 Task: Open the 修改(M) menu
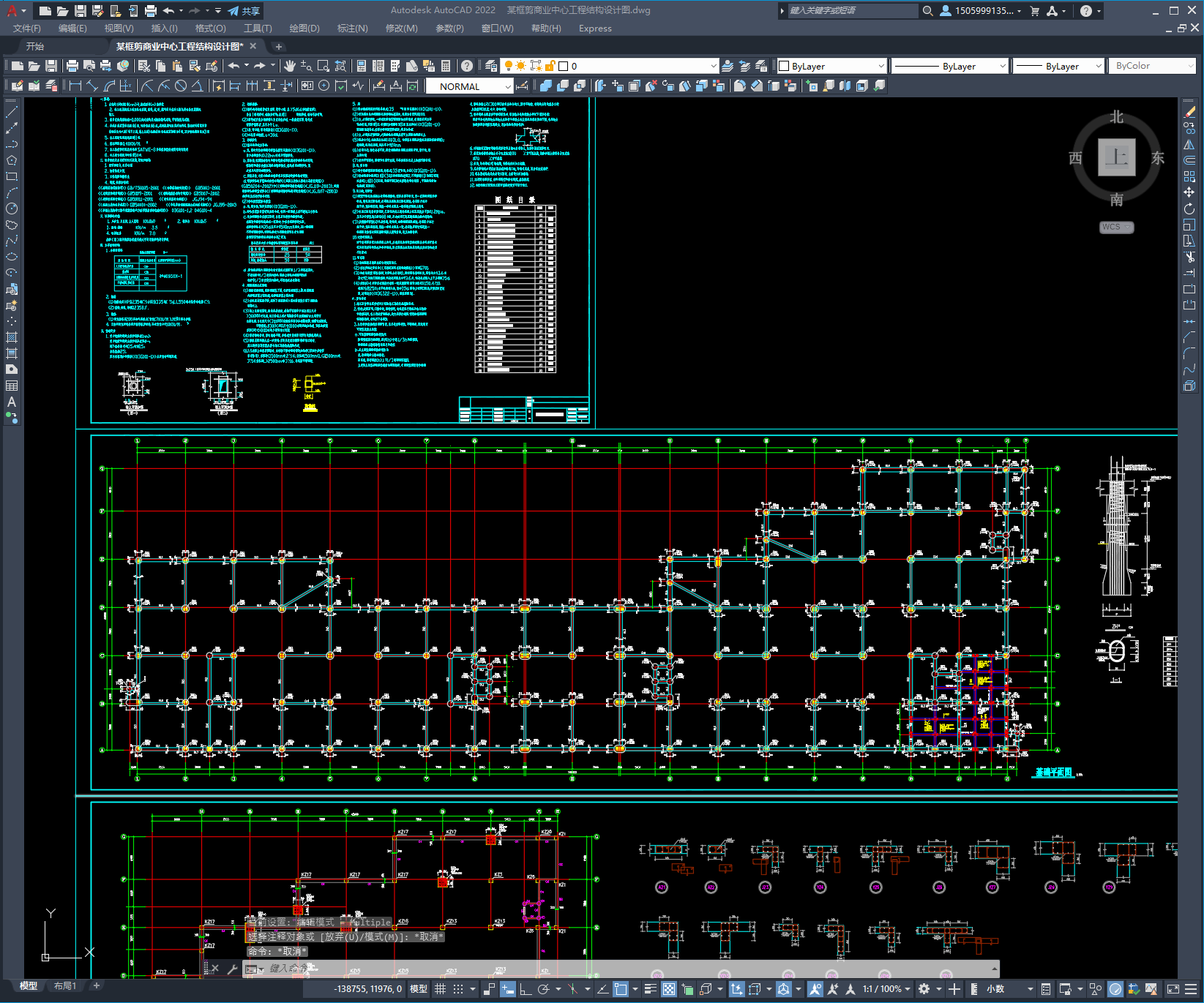401,29
